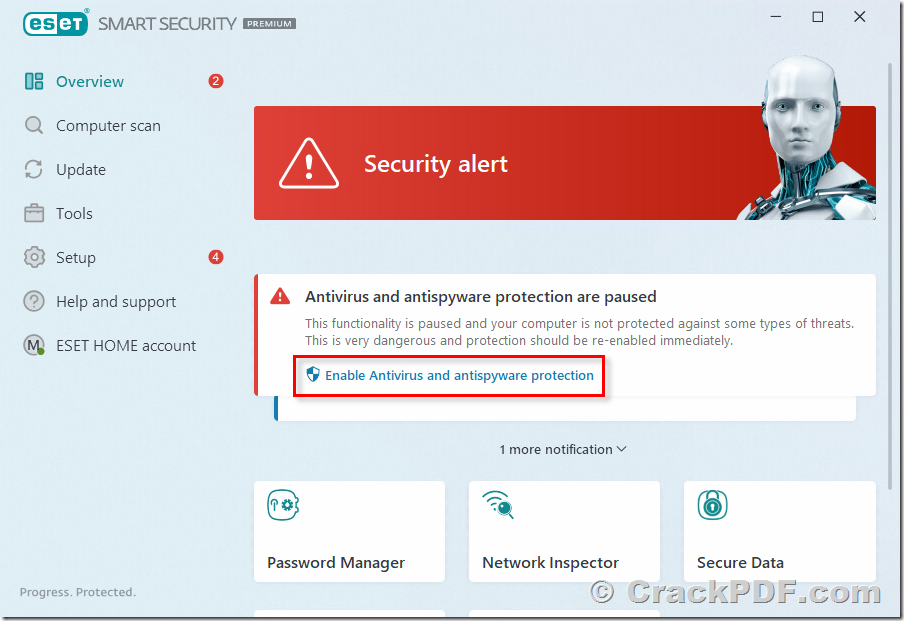This screenshot has height=621, width=904.
Task: Click the red warning triangle in notification
Action: pyautogui.click(x=280, y=296)
